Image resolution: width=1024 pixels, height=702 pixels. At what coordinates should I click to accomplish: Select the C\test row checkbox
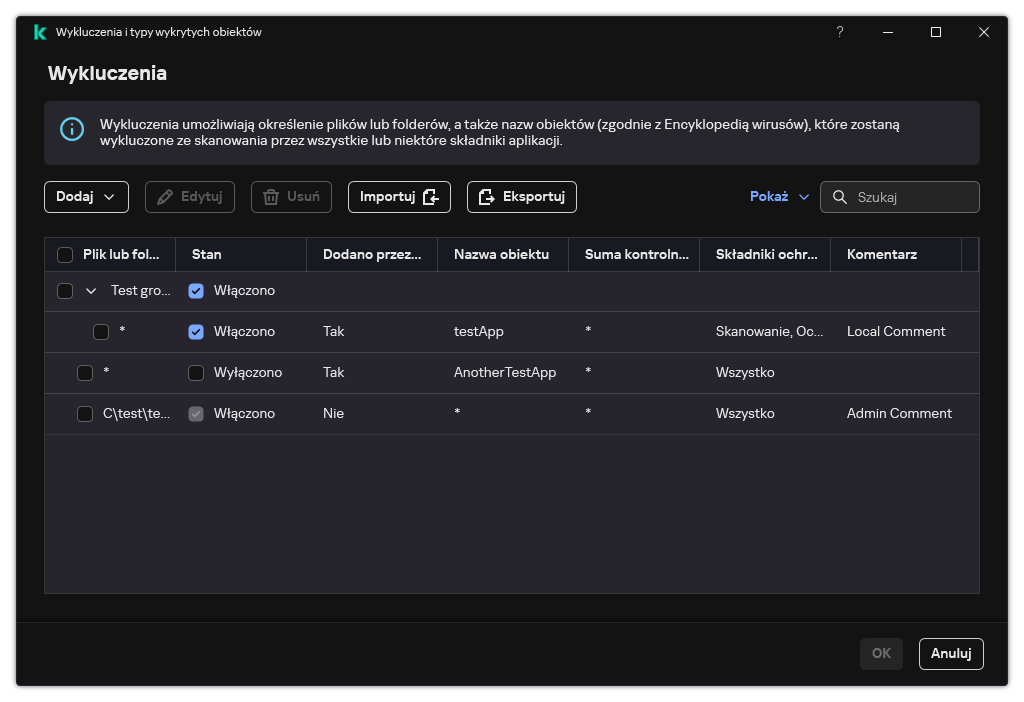tap(85, 414)
